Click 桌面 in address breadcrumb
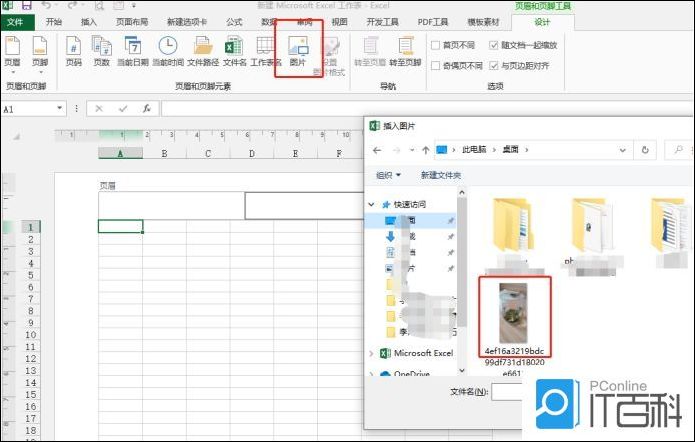The width and height of the screenshot is (695, 442). tap(510, 150)
